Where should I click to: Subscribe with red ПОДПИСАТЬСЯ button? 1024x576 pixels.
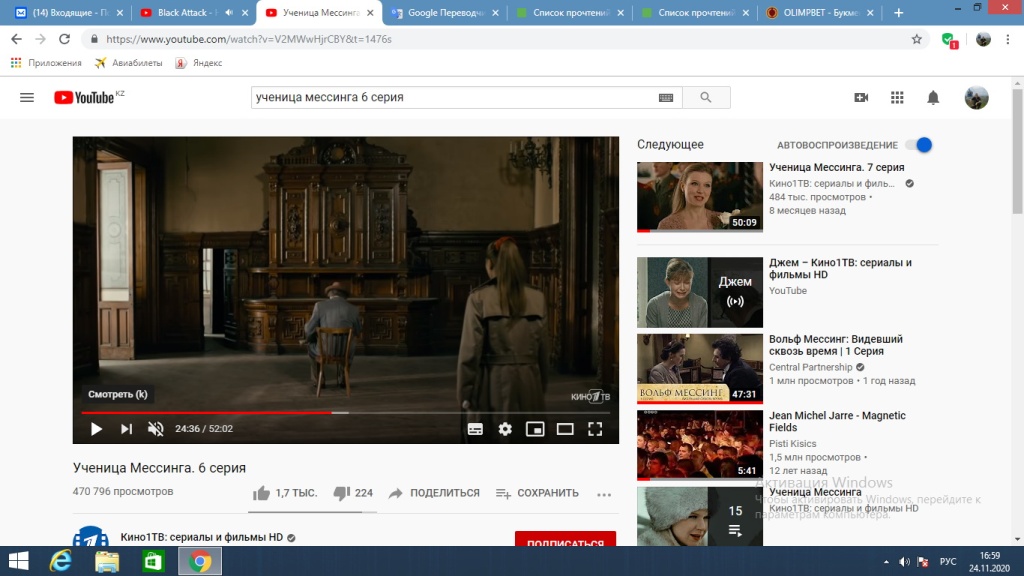pyautogui.click(x=566, y=539)
